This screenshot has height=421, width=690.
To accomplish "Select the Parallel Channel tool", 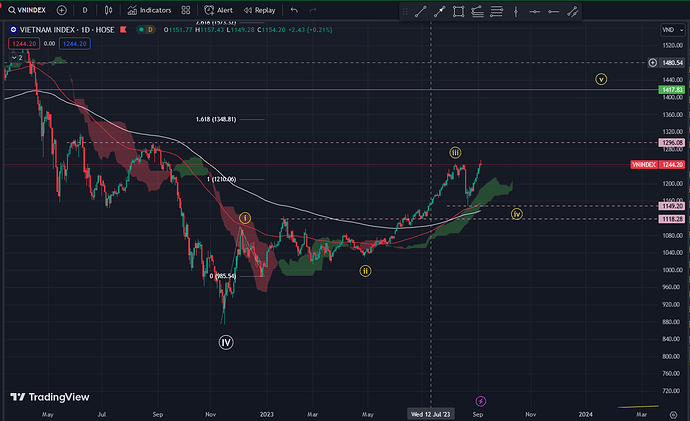I will click(x=573, y=11).
